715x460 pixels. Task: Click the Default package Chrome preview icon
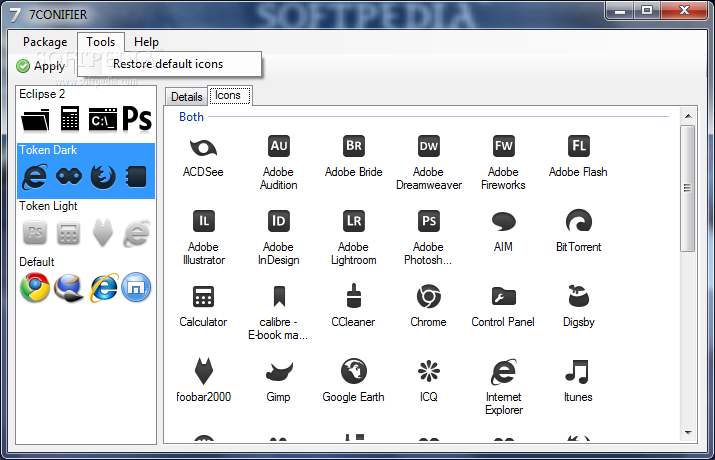tap(35, 288)
